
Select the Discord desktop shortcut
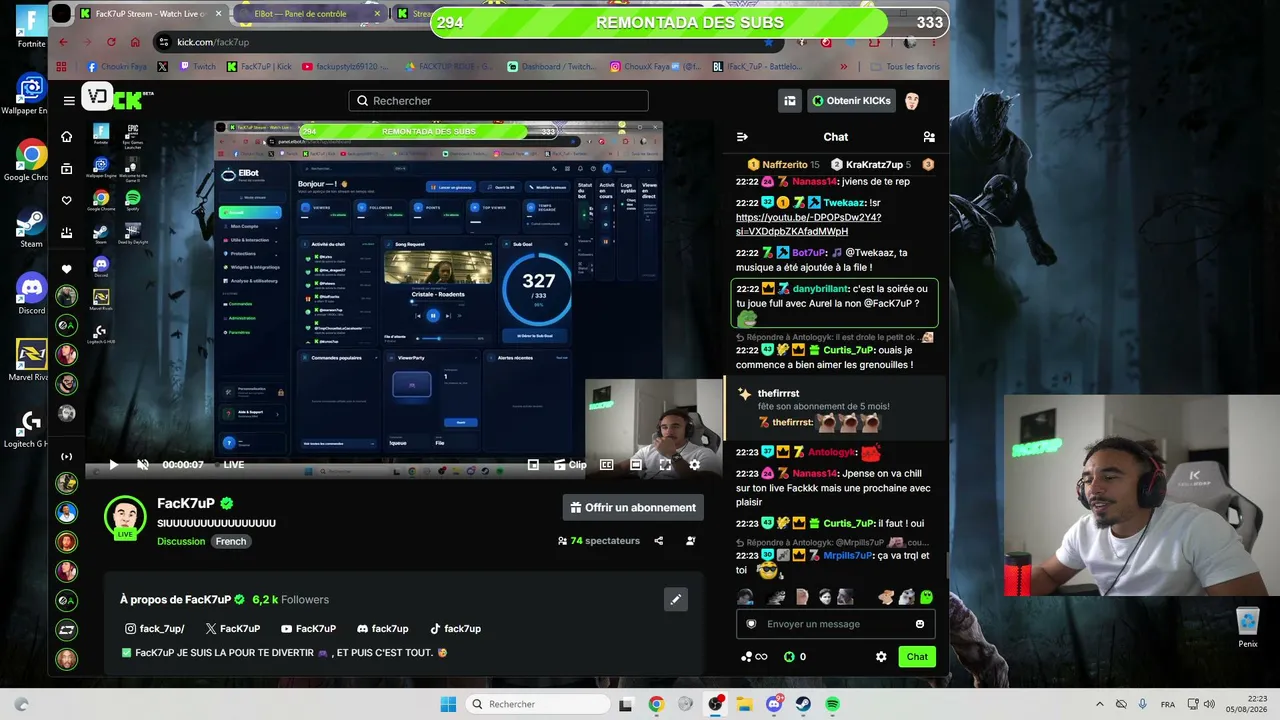click(31, 294)
